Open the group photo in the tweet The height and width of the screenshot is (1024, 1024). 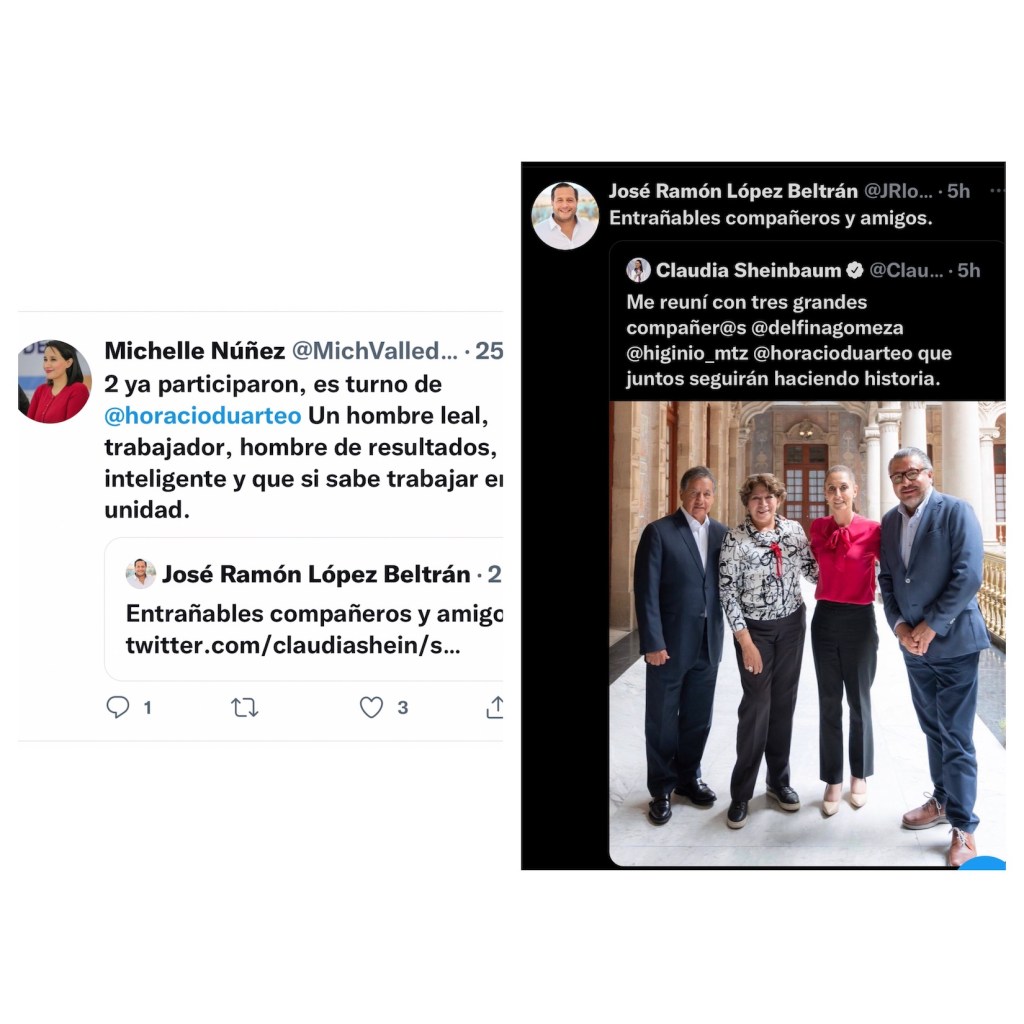807,633
